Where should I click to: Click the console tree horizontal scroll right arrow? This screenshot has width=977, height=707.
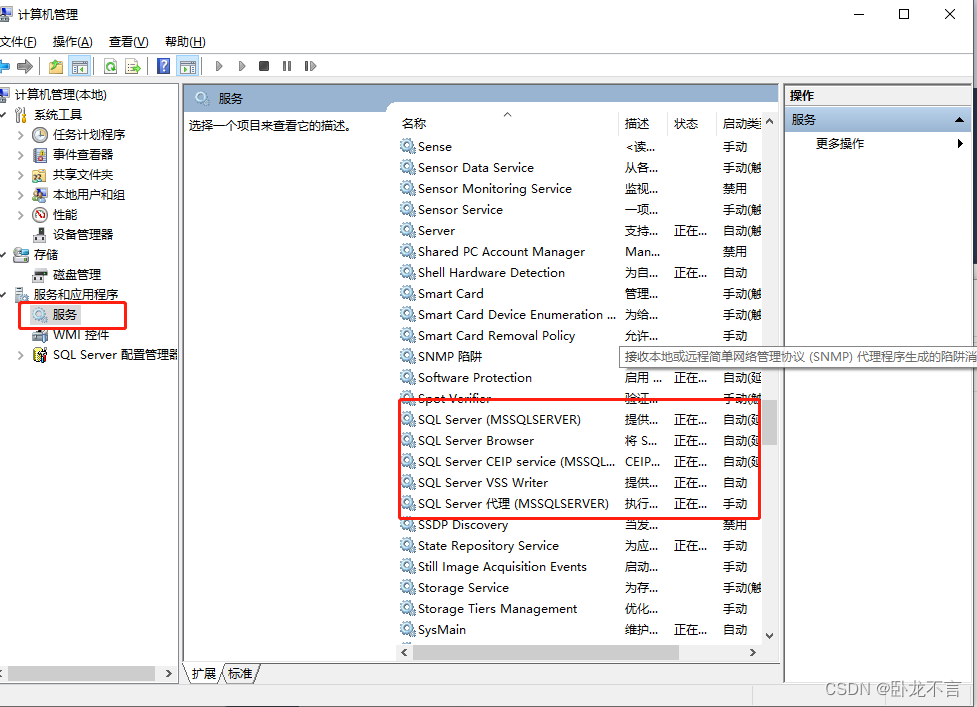[168, 673]
